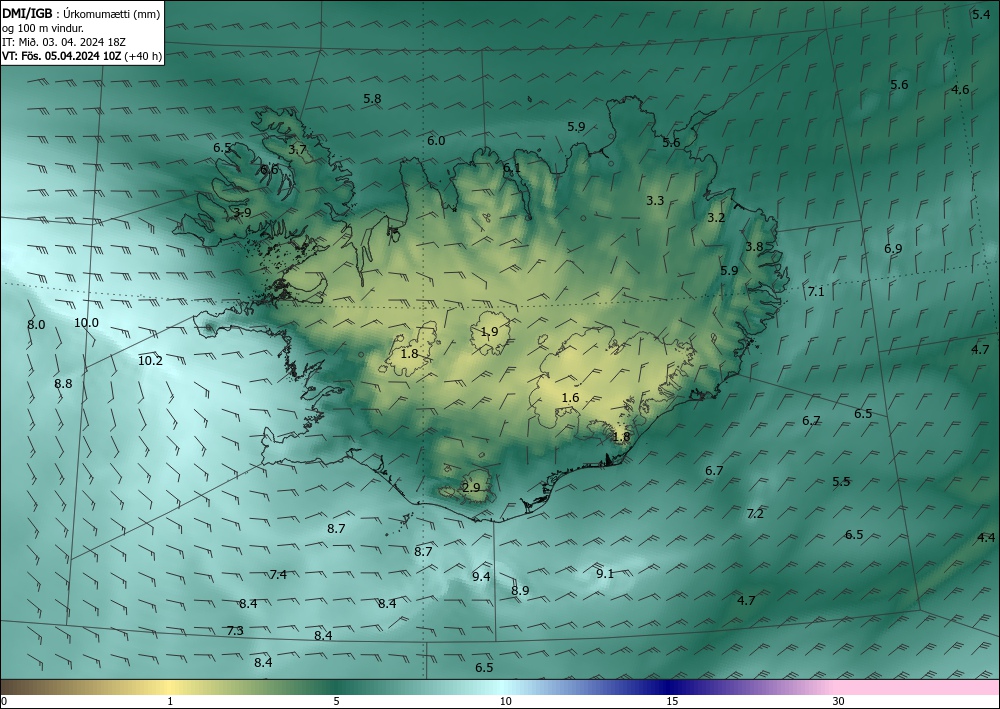Viewport: 1000px width, 709px height.
Task: Click the 3.9 value
Action: point(242,213)
